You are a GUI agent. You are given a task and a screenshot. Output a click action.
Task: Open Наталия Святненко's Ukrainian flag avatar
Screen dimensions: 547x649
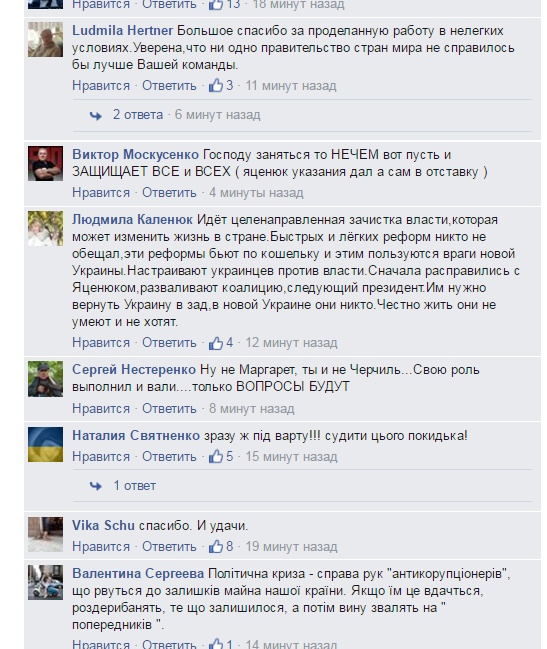46,445
